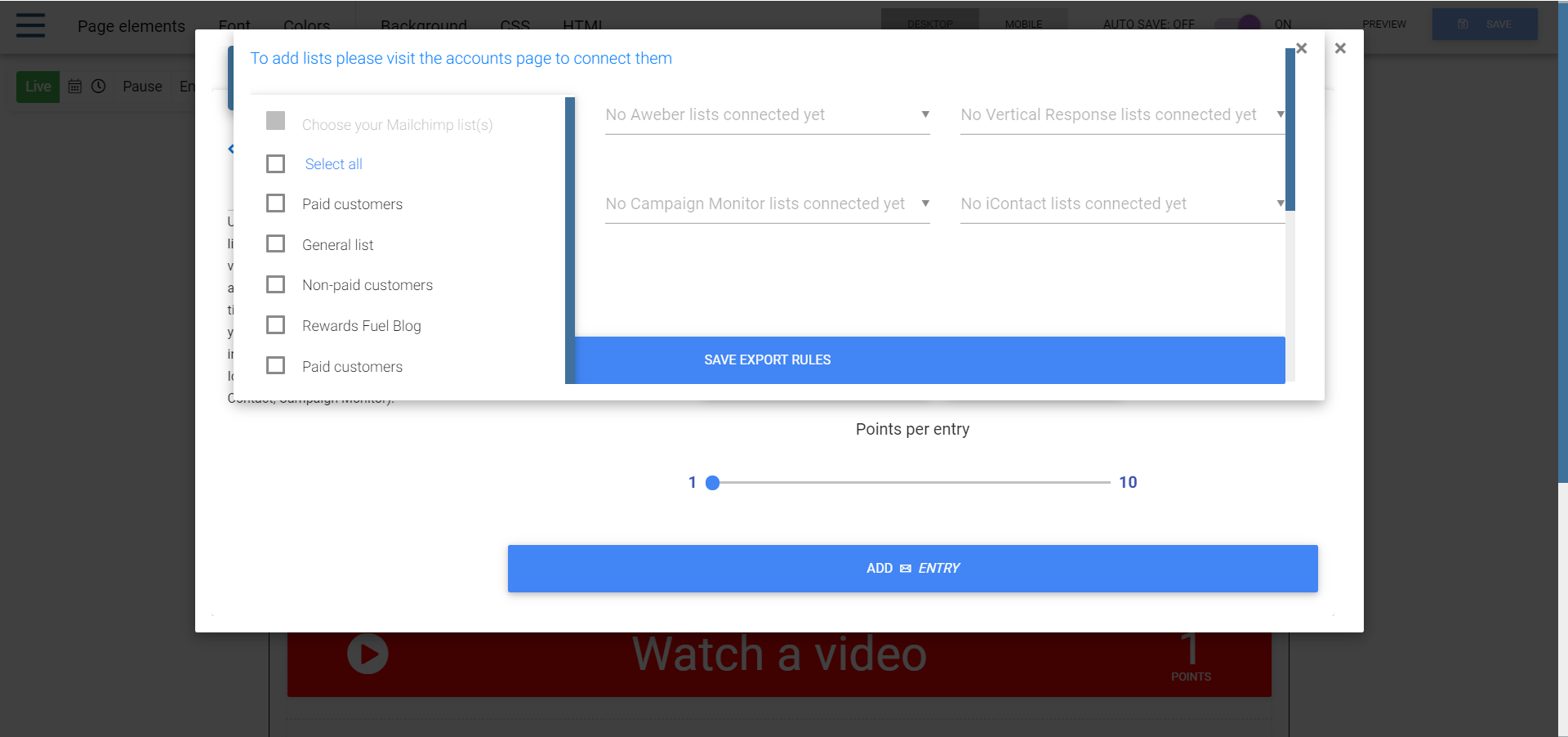Click the Points per entry slider handle
The image size is (1568, 737).
coord(712,483)
